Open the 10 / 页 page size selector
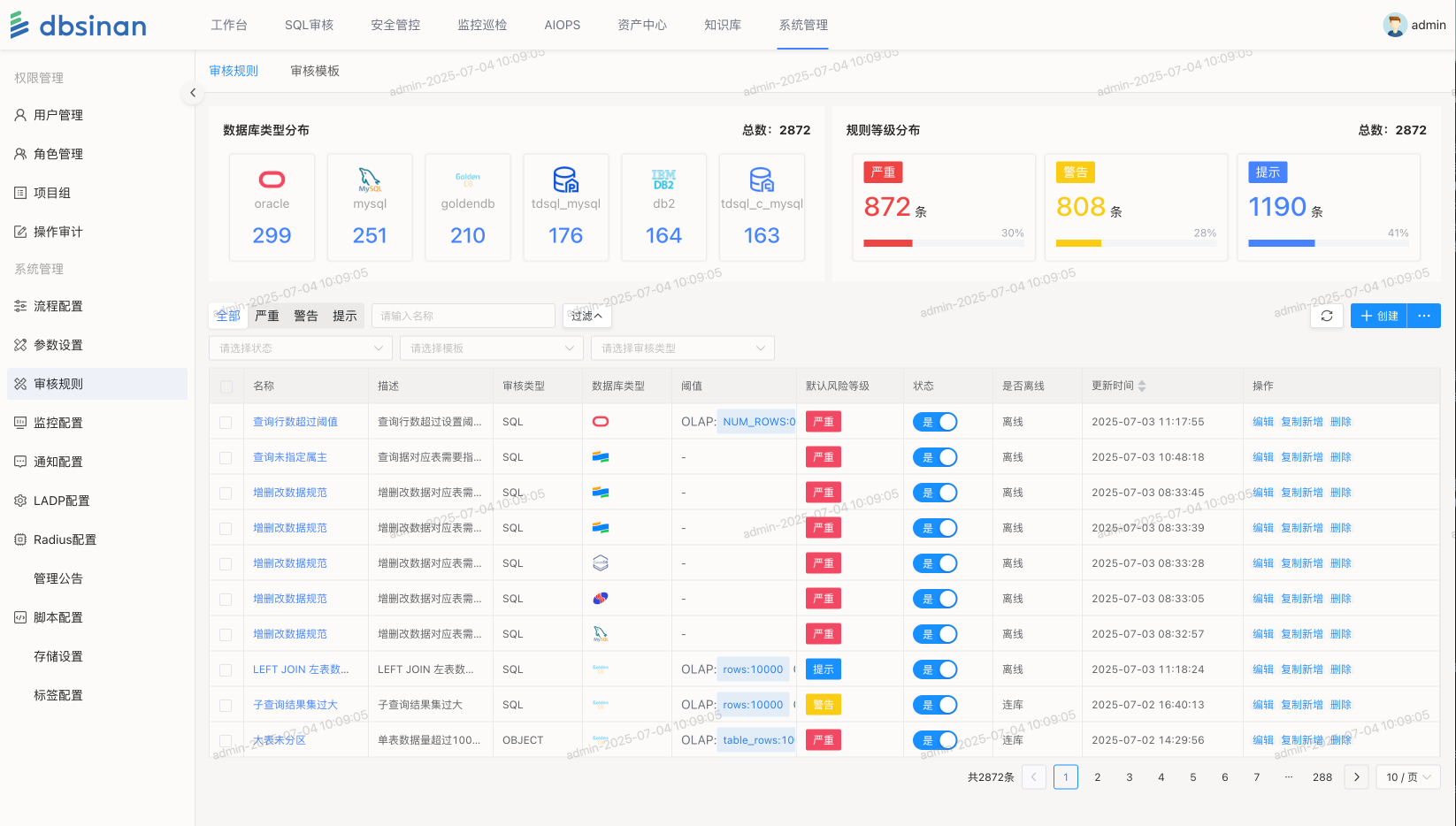 pyautogui.click(x=1408, y=777)
